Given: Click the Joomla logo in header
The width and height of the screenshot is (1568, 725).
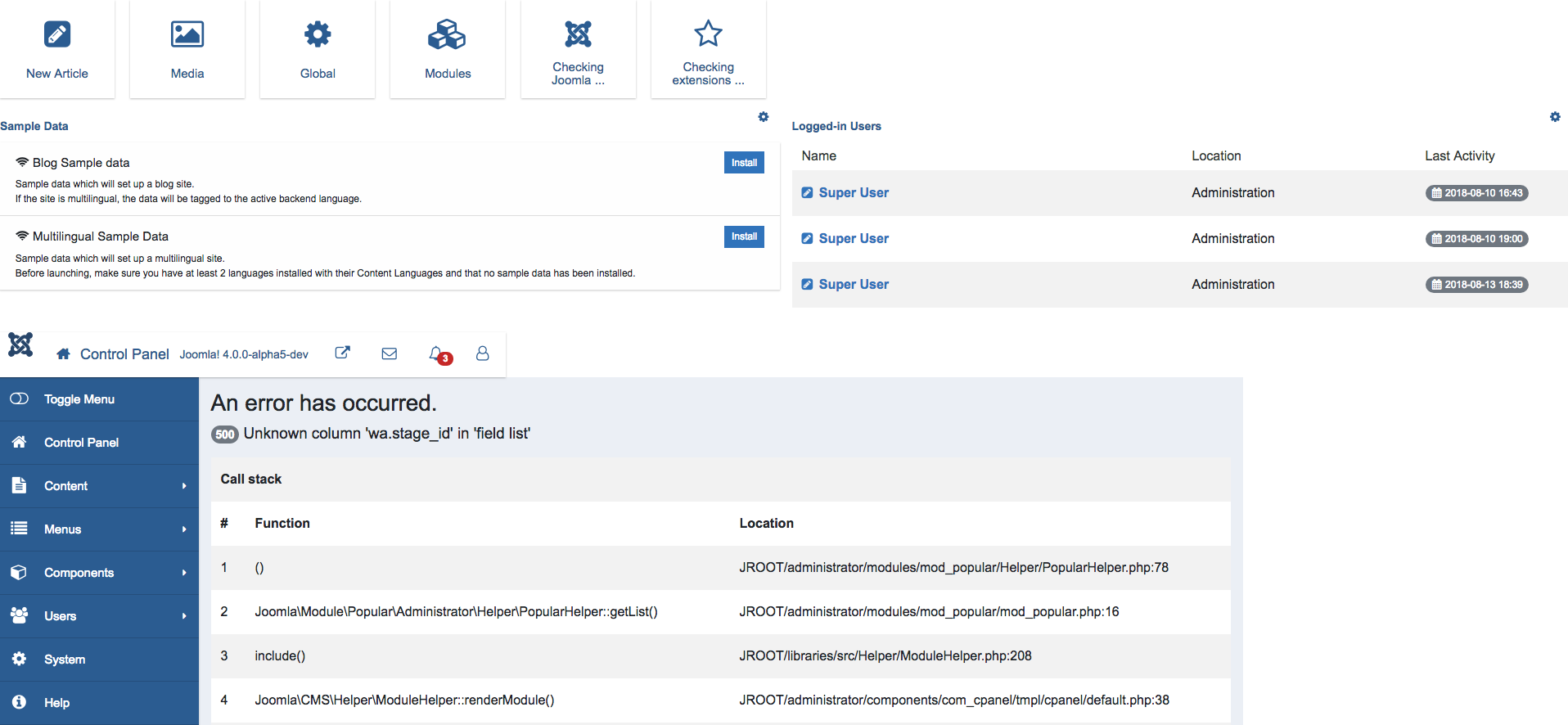Looking at the screenshot, I should [x=20, y=344].
